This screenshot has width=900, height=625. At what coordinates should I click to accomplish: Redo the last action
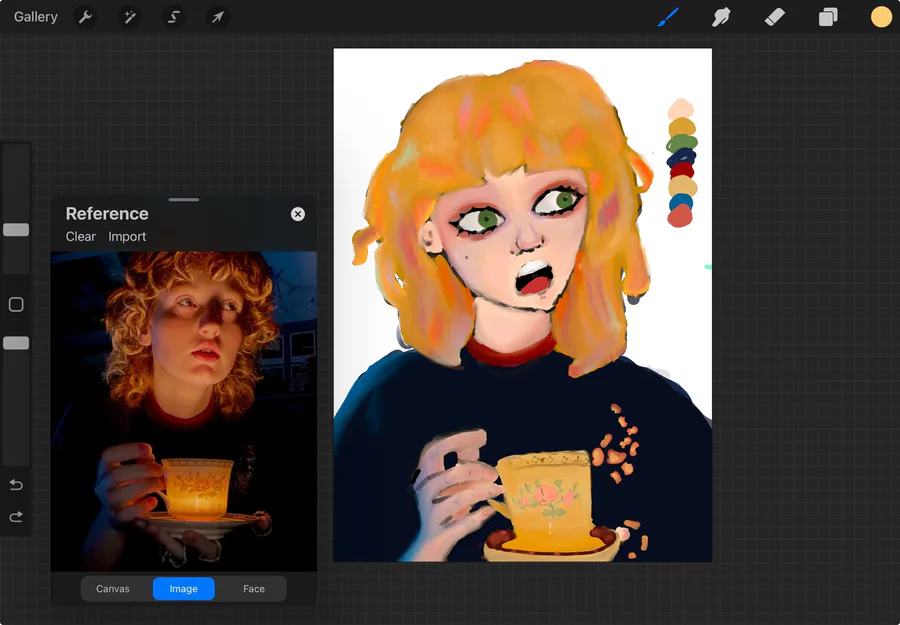click(16, 517)
